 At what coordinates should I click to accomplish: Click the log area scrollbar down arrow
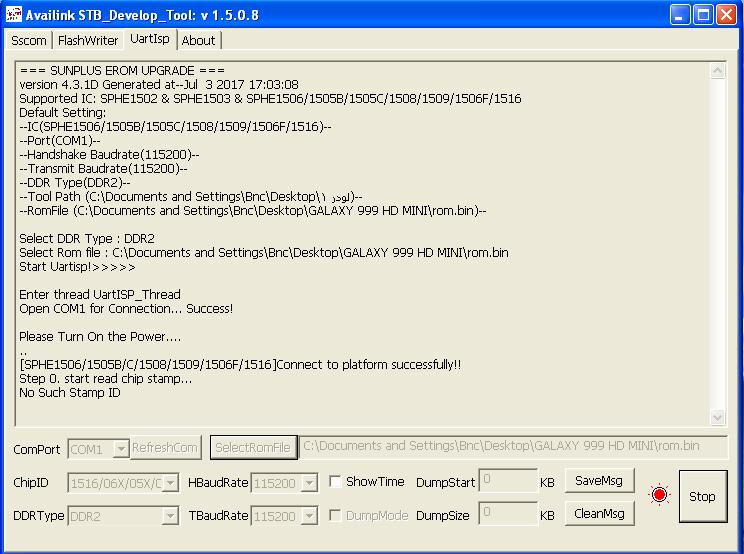pos(718,417)
